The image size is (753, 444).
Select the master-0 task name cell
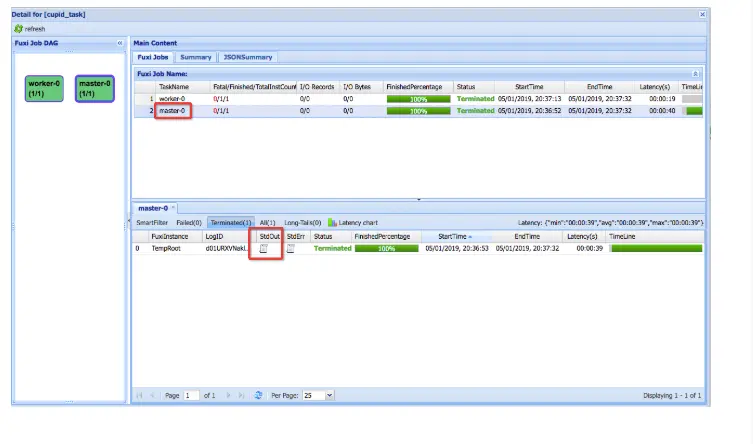pos(172,111)
